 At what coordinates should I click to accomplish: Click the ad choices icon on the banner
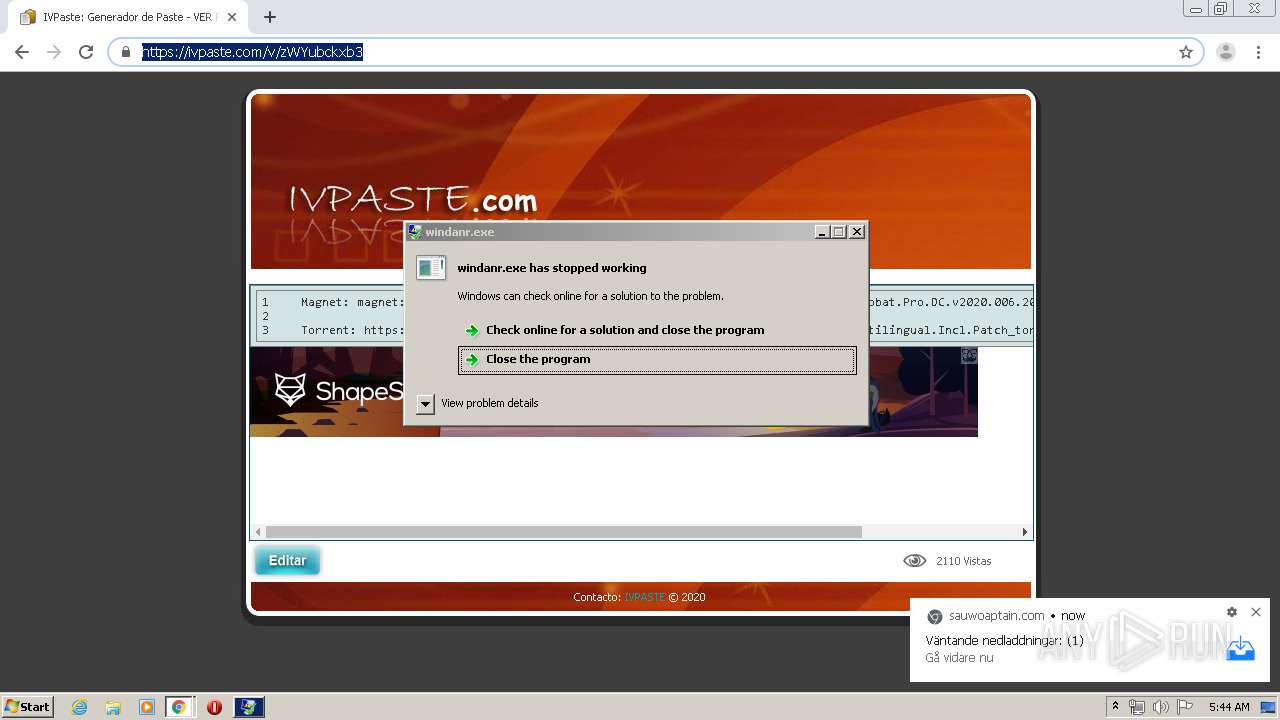[969, 355]
